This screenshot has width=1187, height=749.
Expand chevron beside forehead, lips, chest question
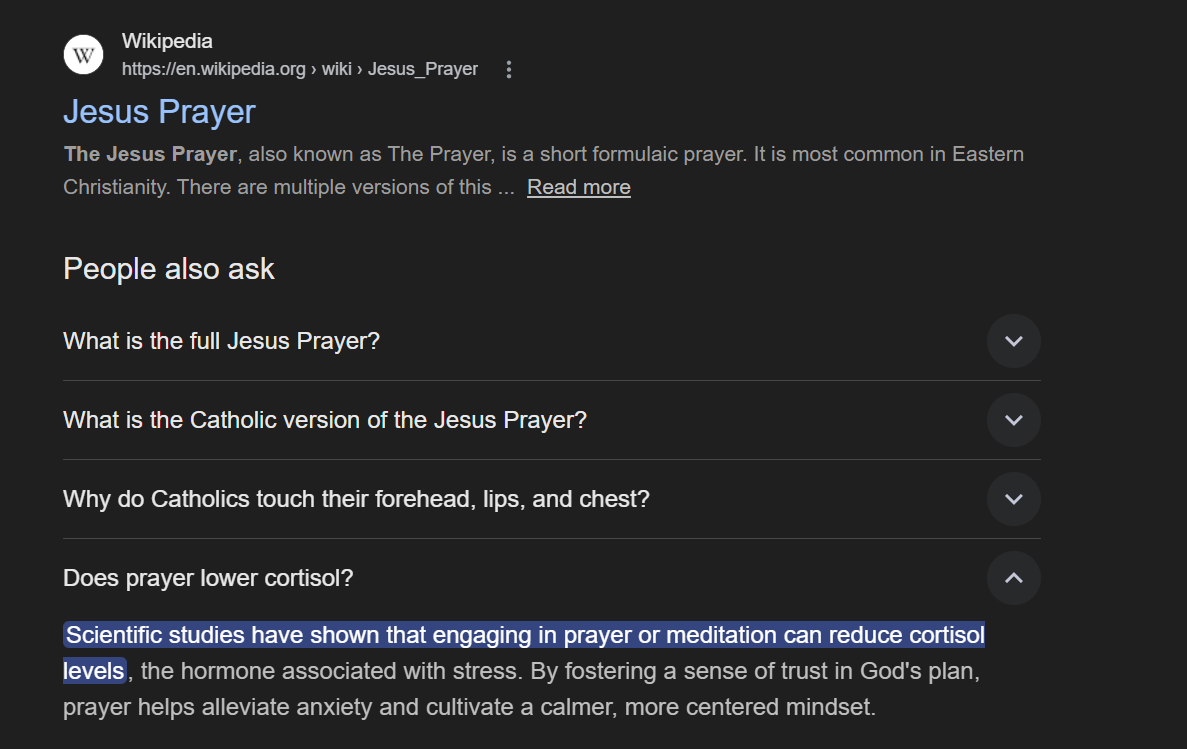click(x=1013, y=499)
